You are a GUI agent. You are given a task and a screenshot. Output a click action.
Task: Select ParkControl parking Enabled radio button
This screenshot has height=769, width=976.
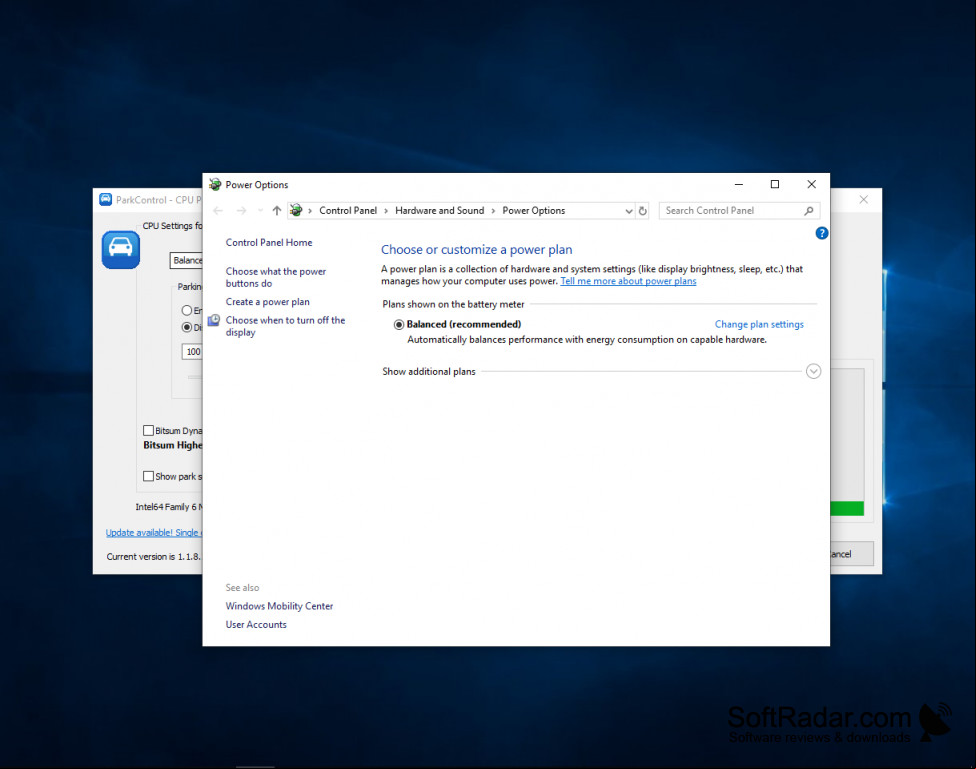tap(187, 310)
